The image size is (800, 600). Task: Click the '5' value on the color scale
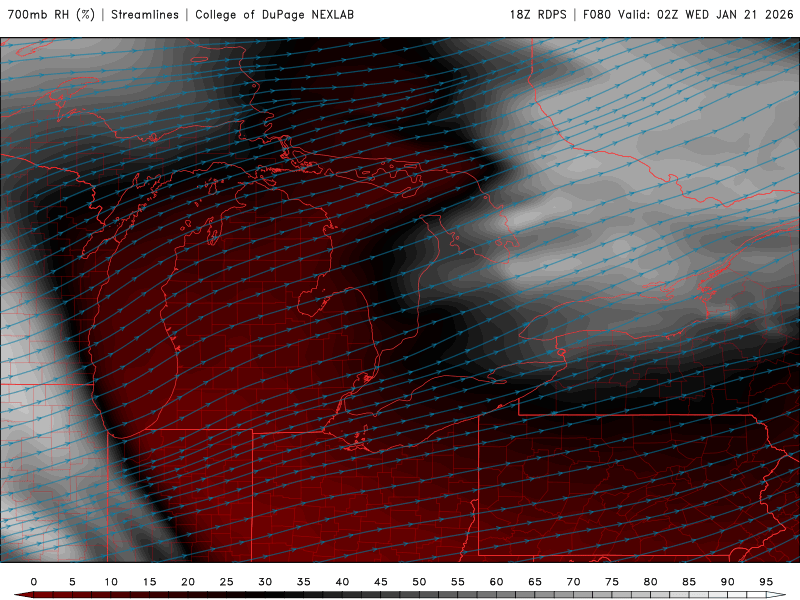(x=72, y=582)
